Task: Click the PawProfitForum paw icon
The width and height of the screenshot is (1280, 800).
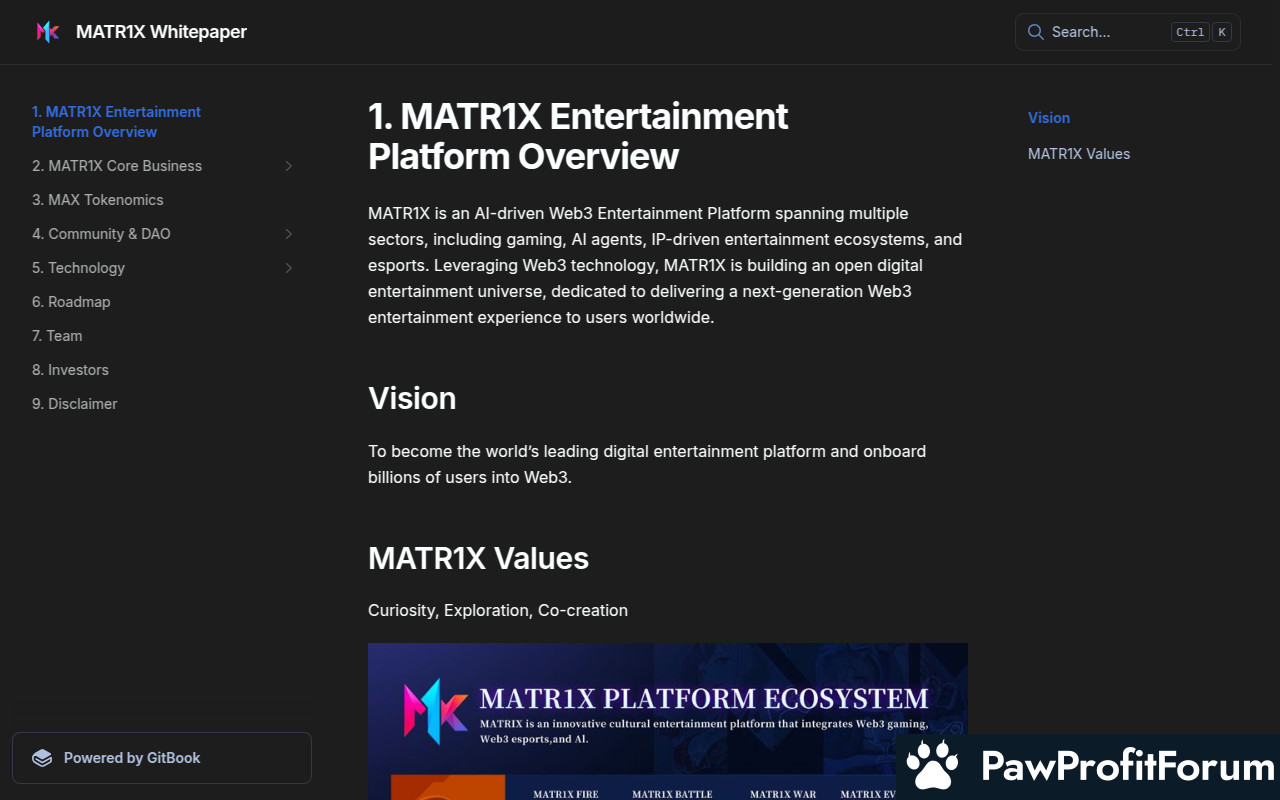Action: tap(932, 767)
